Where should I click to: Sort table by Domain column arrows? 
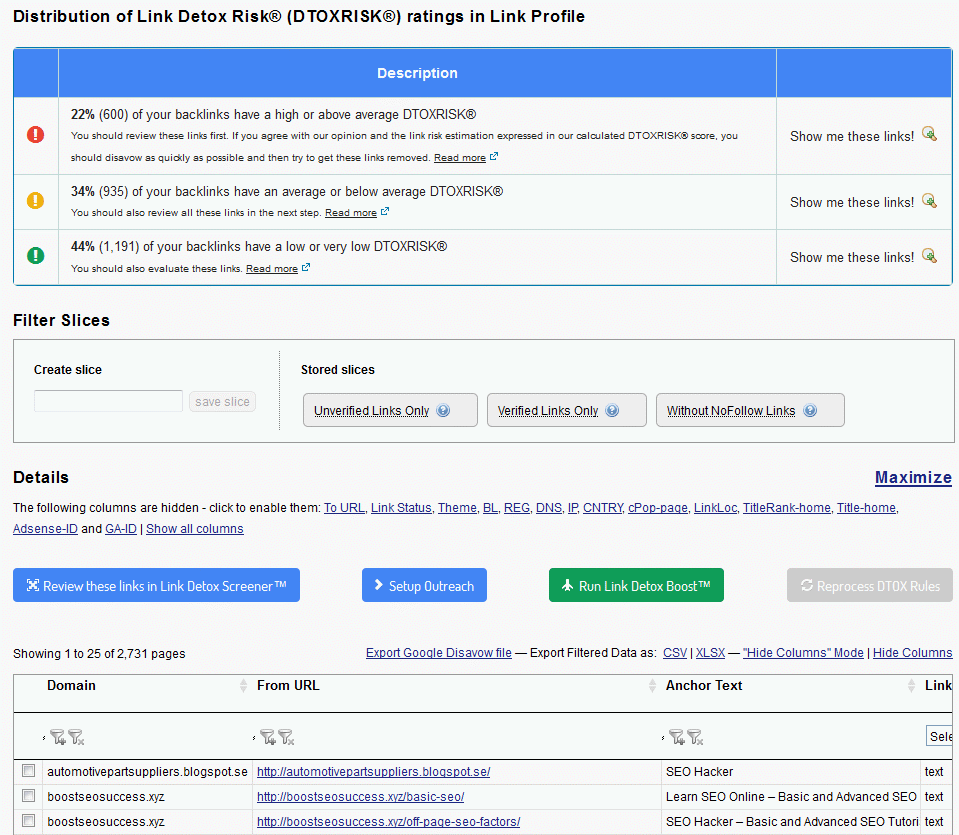[x=243, y=686]
